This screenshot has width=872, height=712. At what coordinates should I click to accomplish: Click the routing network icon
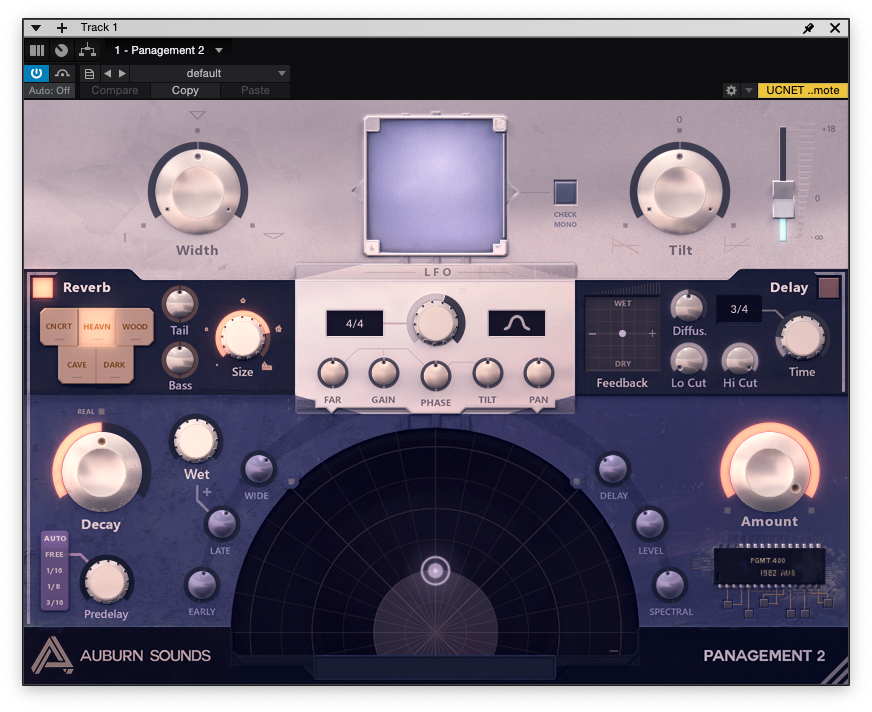pyautogui.click(x=87, y=51)
